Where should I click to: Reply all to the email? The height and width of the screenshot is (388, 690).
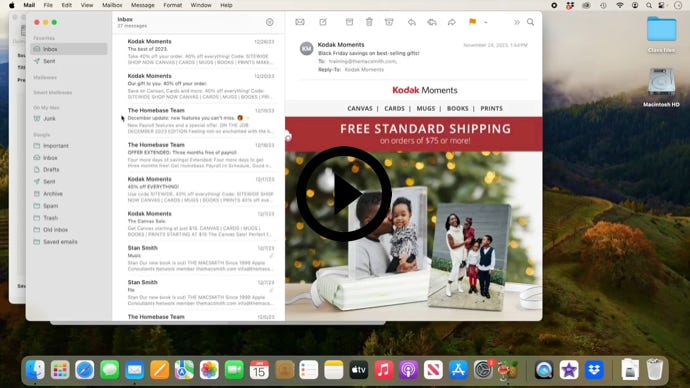click(x=432, y=22)
